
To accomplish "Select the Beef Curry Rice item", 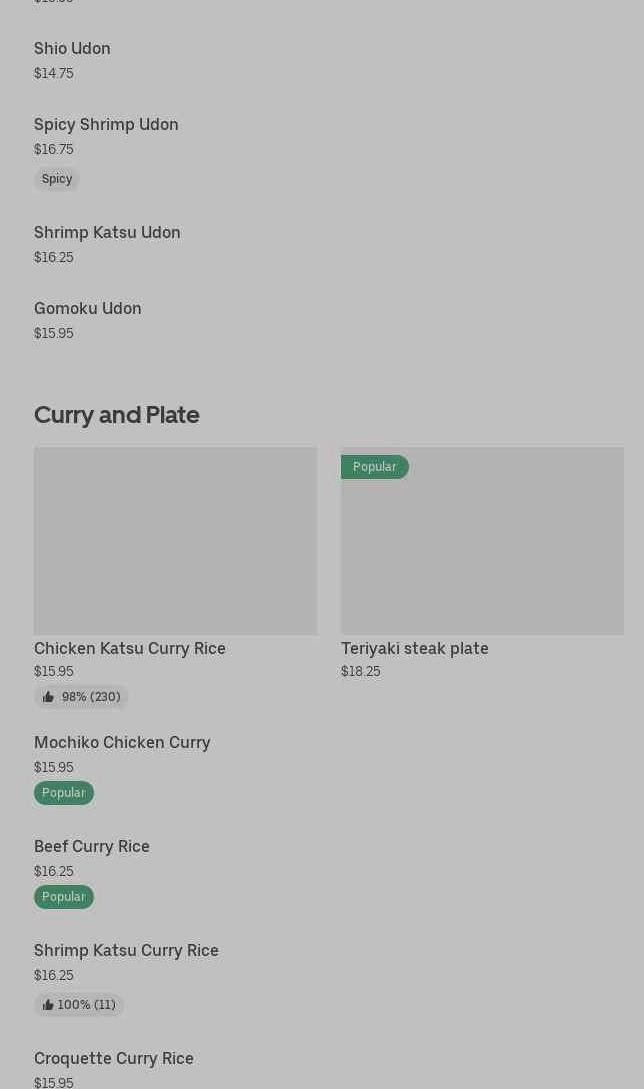I will tap(92, 846).
